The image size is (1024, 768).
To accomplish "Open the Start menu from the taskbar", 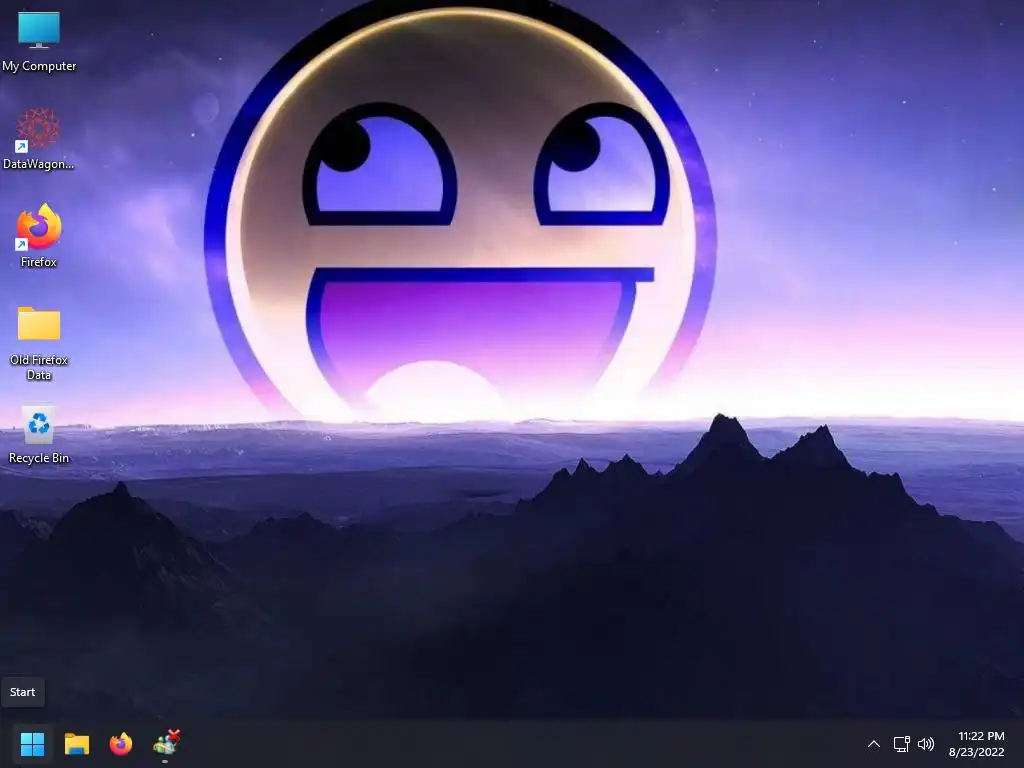I will pyautogui.click(x=32, y=744).
